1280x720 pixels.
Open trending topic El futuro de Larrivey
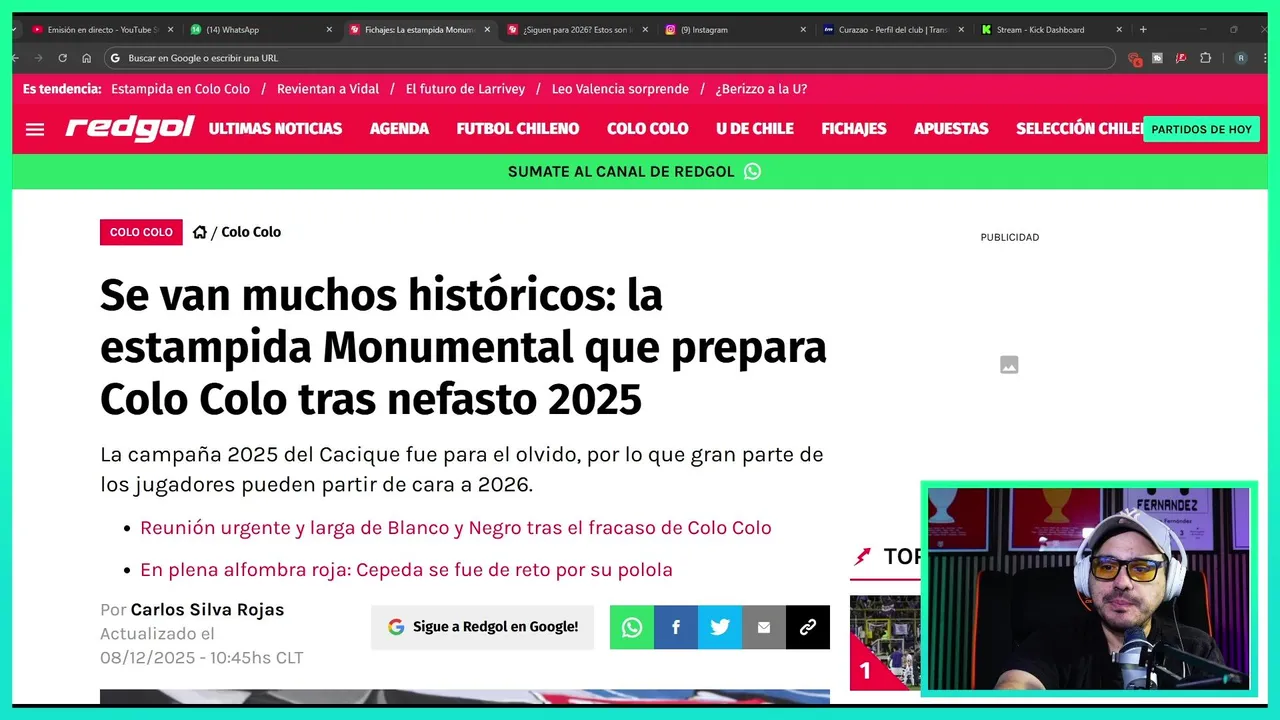pos(465,89)
